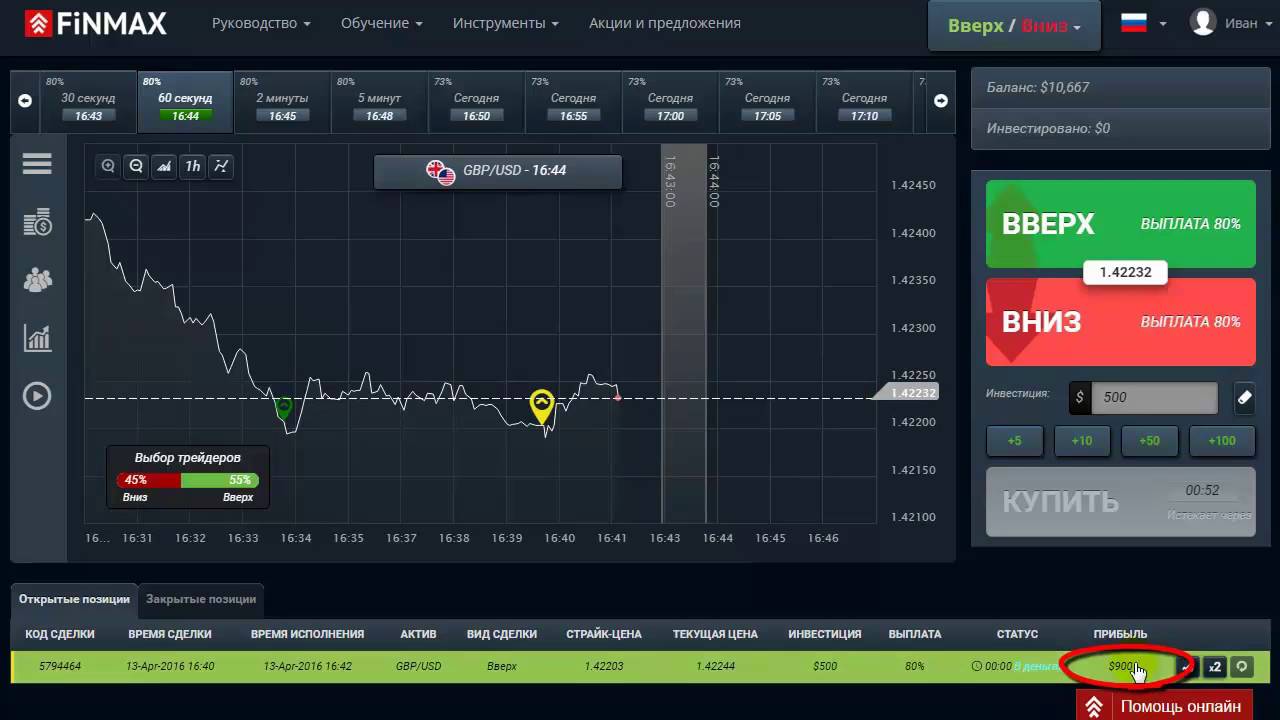This screenshot has width=1280, height=720.
Task: Select the 60 секунд expiry tab
Action: click(185, 101)
